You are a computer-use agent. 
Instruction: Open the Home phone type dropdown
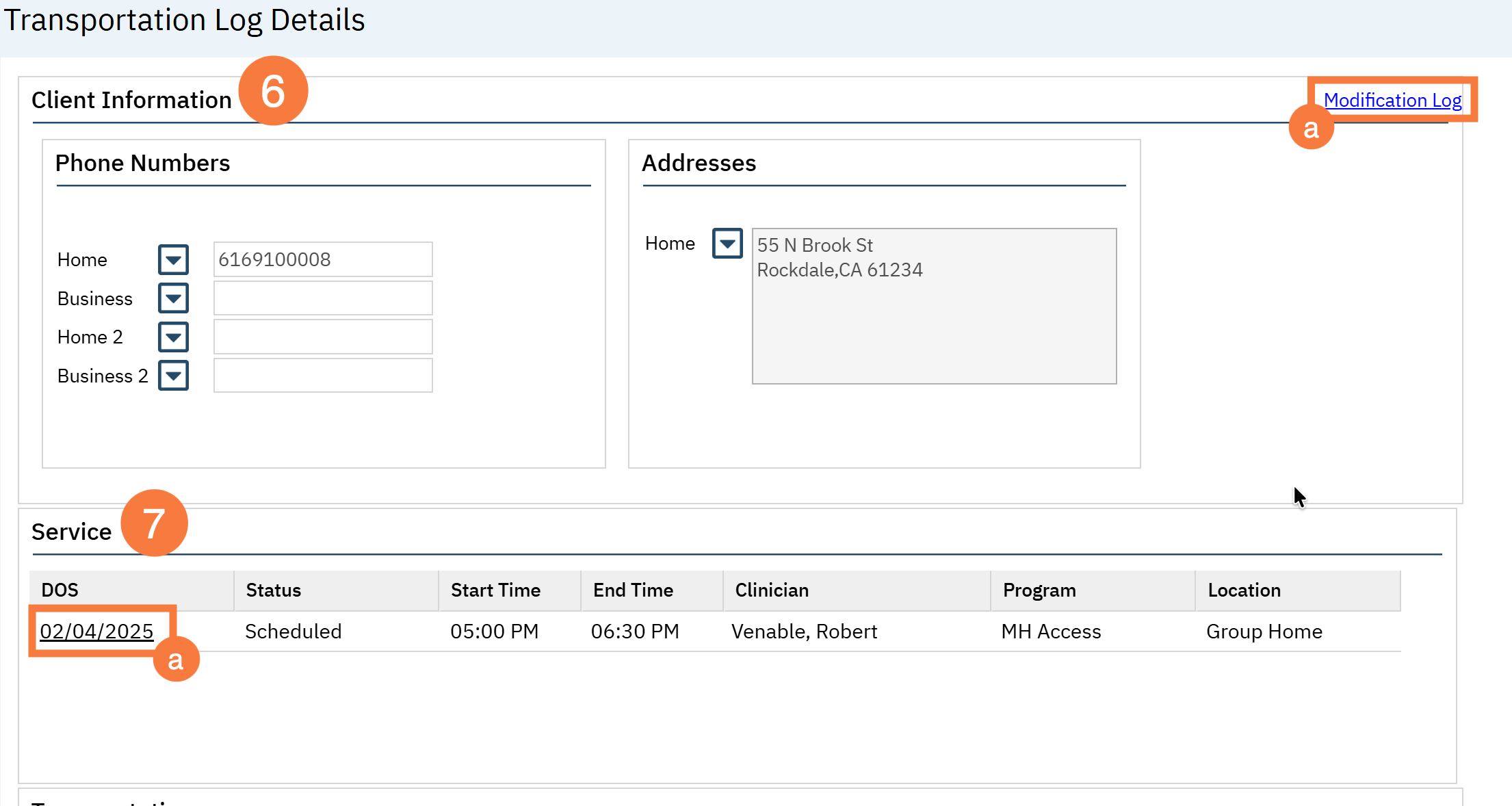(x=173, y=259)
